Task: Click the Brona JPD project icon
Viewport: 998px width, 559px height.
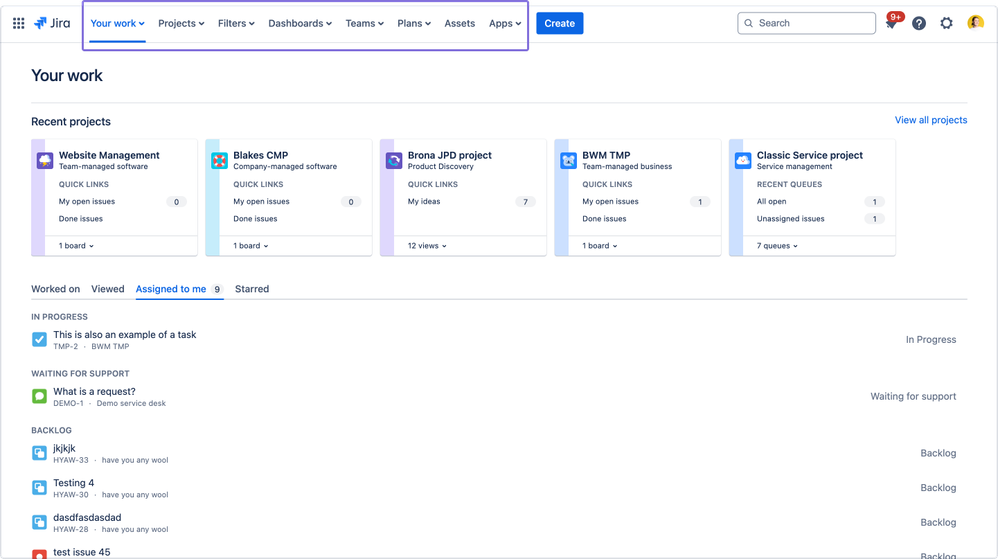Action: (393, 160)
